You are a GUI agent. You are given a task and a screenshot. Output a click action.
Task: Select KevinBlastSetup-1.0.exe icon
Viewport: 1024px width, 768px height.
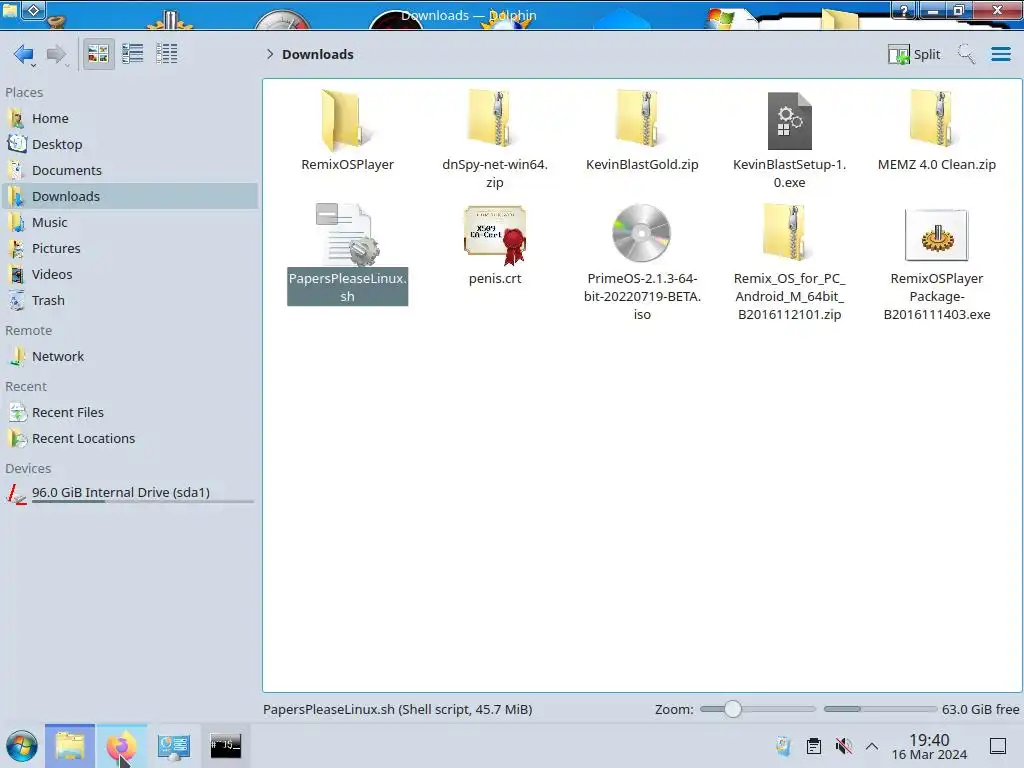(790, 121)
